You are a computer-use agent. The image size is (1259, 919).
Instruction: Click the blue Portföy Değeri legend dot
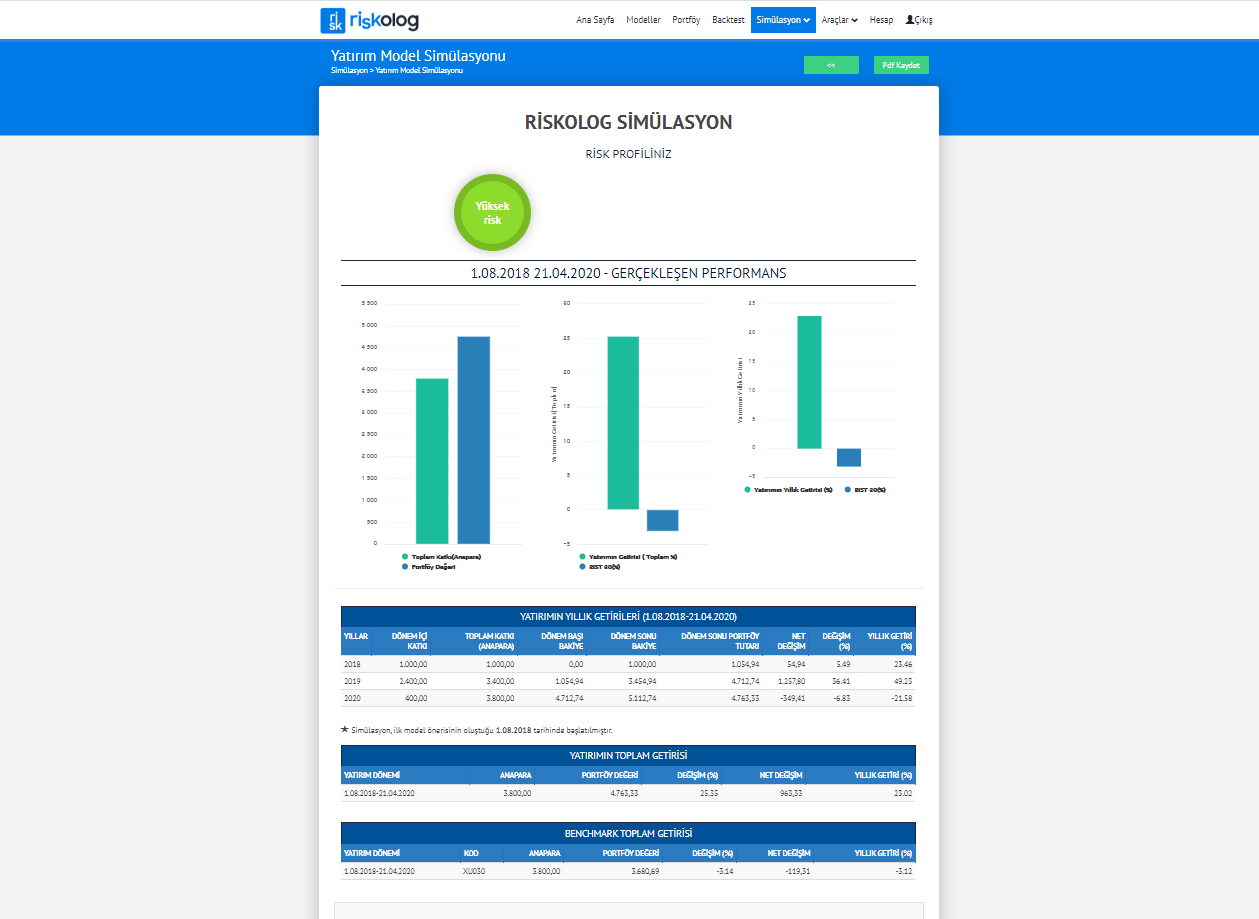405,567
